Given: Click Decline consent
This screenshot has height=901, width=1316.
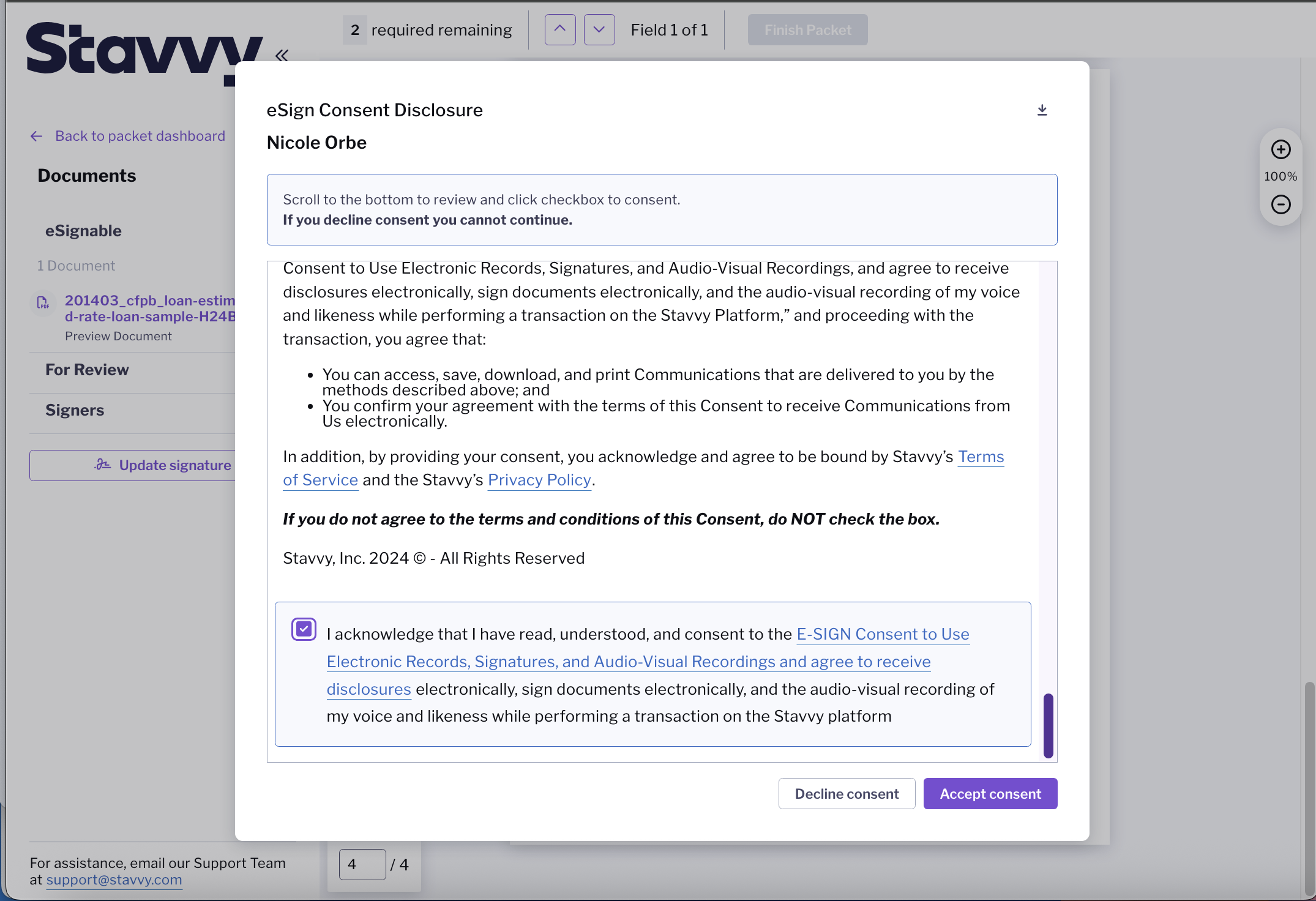Looking at the screenshot, I should (847, 794).
